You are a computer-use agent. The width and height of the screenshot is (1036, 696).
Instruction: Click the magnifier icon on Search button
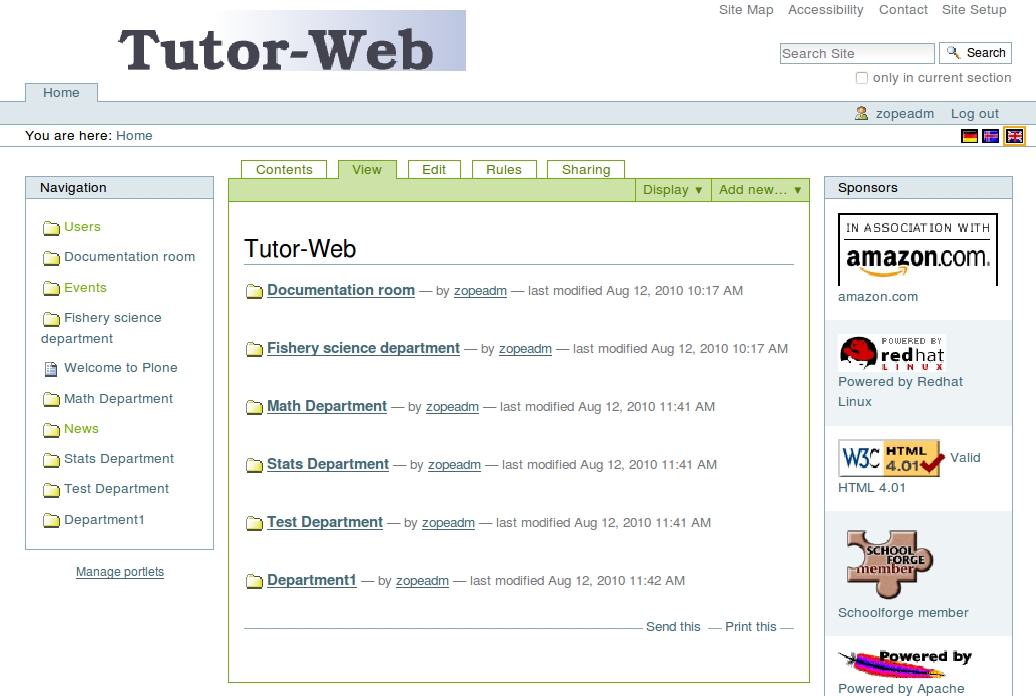coord(953,52)
